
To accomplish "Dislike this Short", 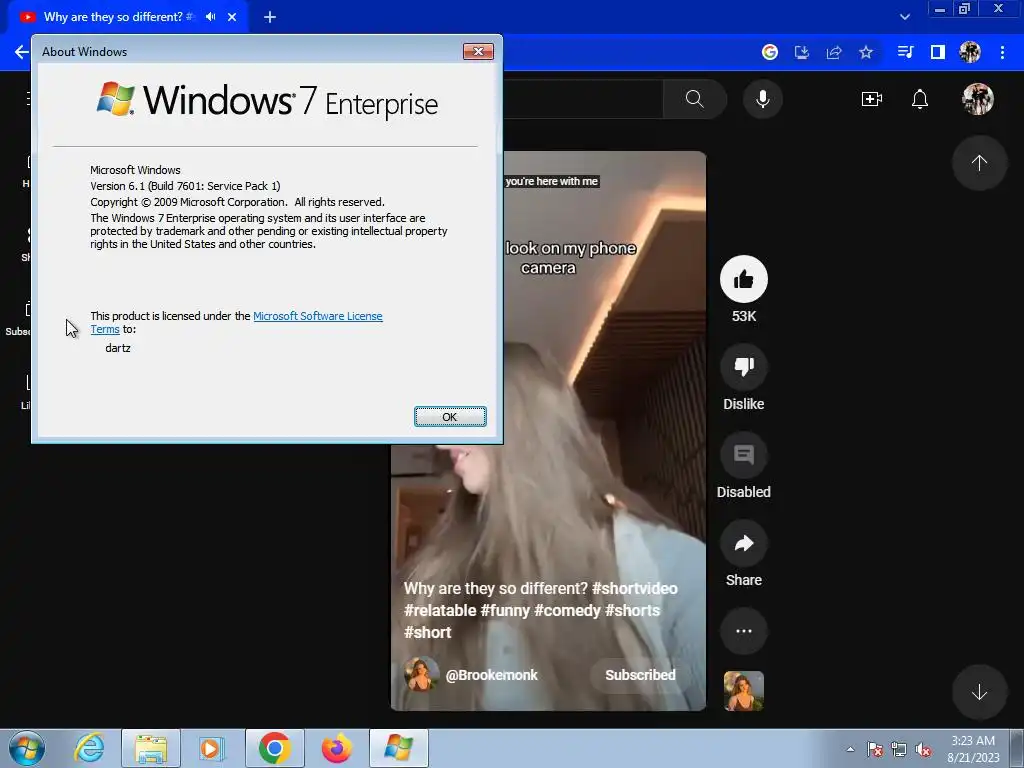I will 744,367.
